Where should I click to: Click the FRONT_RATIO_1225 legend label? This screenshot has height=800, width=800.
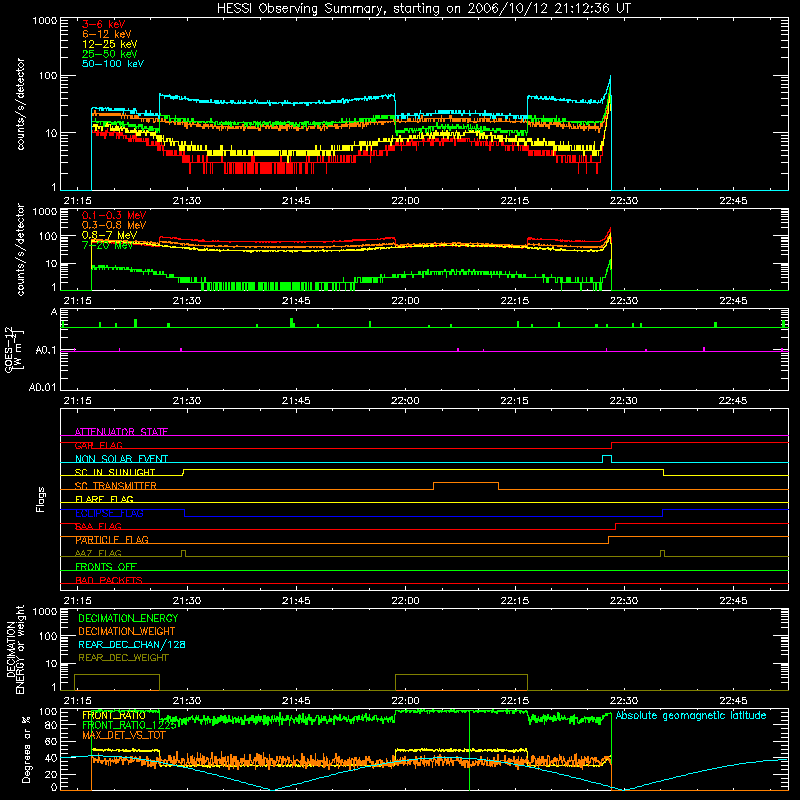[130, 725]
